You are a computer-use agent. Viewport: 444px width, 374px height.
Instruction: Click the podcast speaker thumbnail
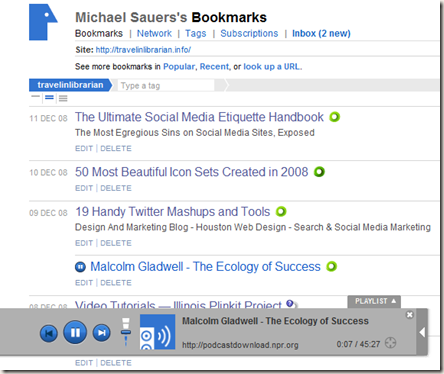(x=157, y=332)
